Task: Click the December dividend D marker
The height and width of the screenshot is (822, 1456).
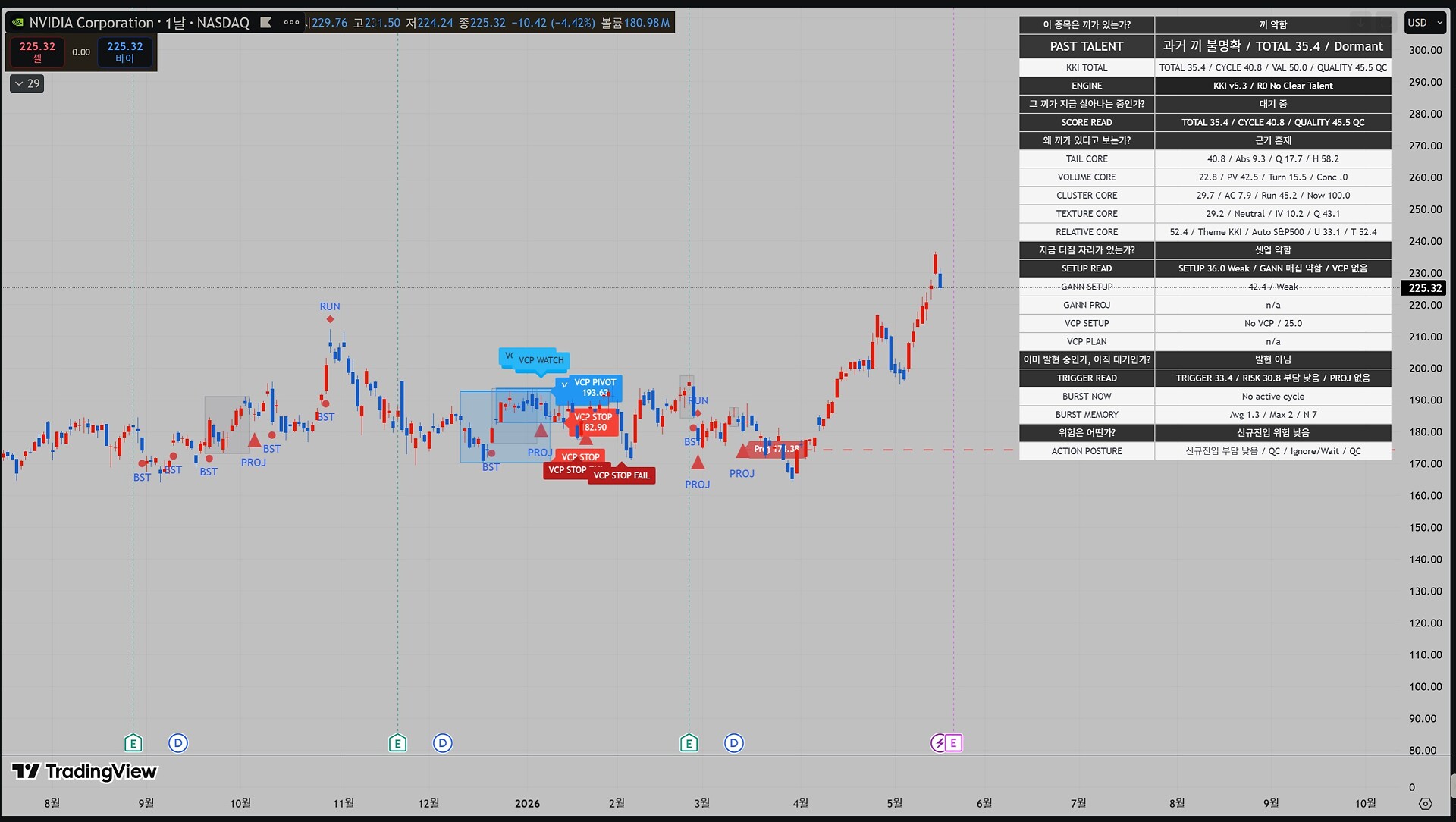Action: click(x=443, y=743)
